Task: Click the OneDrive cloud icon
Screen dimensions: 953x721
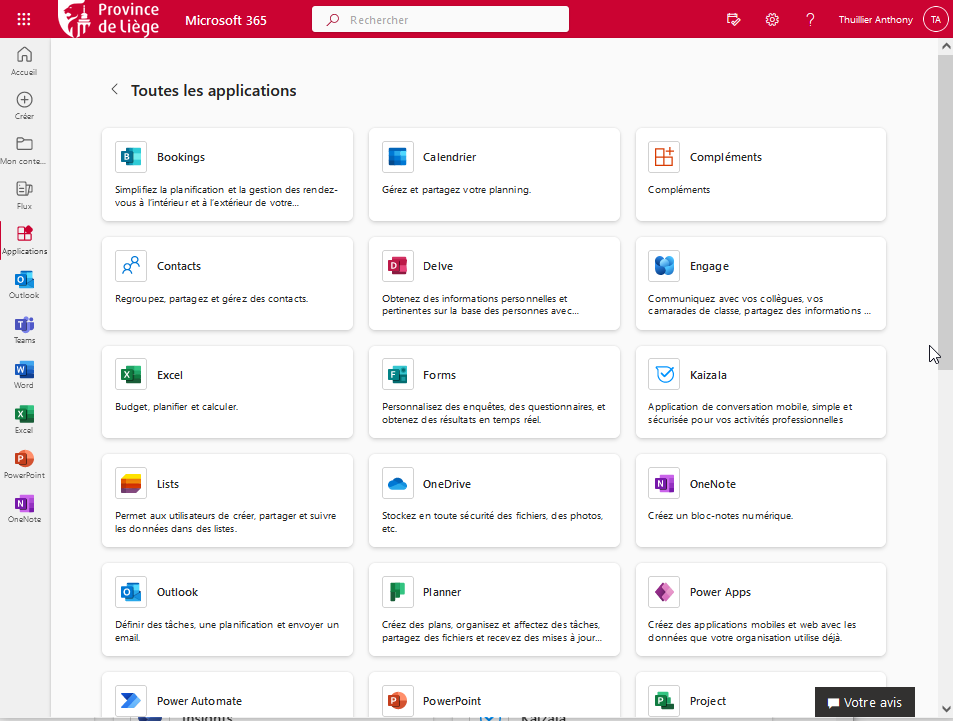Action: [397, 483]
